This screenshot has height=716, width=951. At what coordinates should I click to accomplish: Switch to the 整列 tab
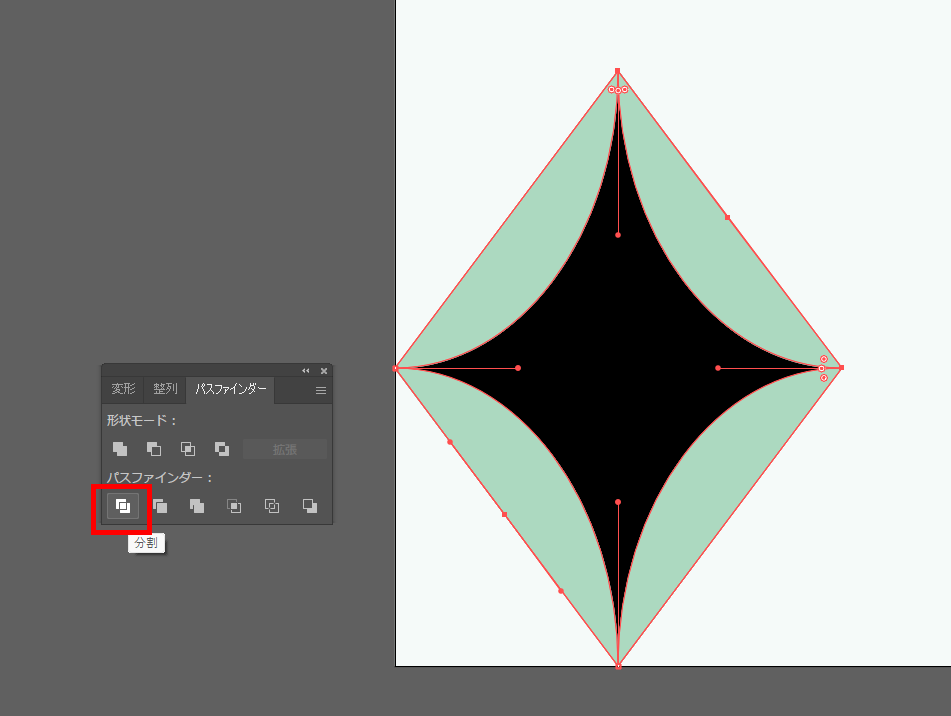point(165,389)
